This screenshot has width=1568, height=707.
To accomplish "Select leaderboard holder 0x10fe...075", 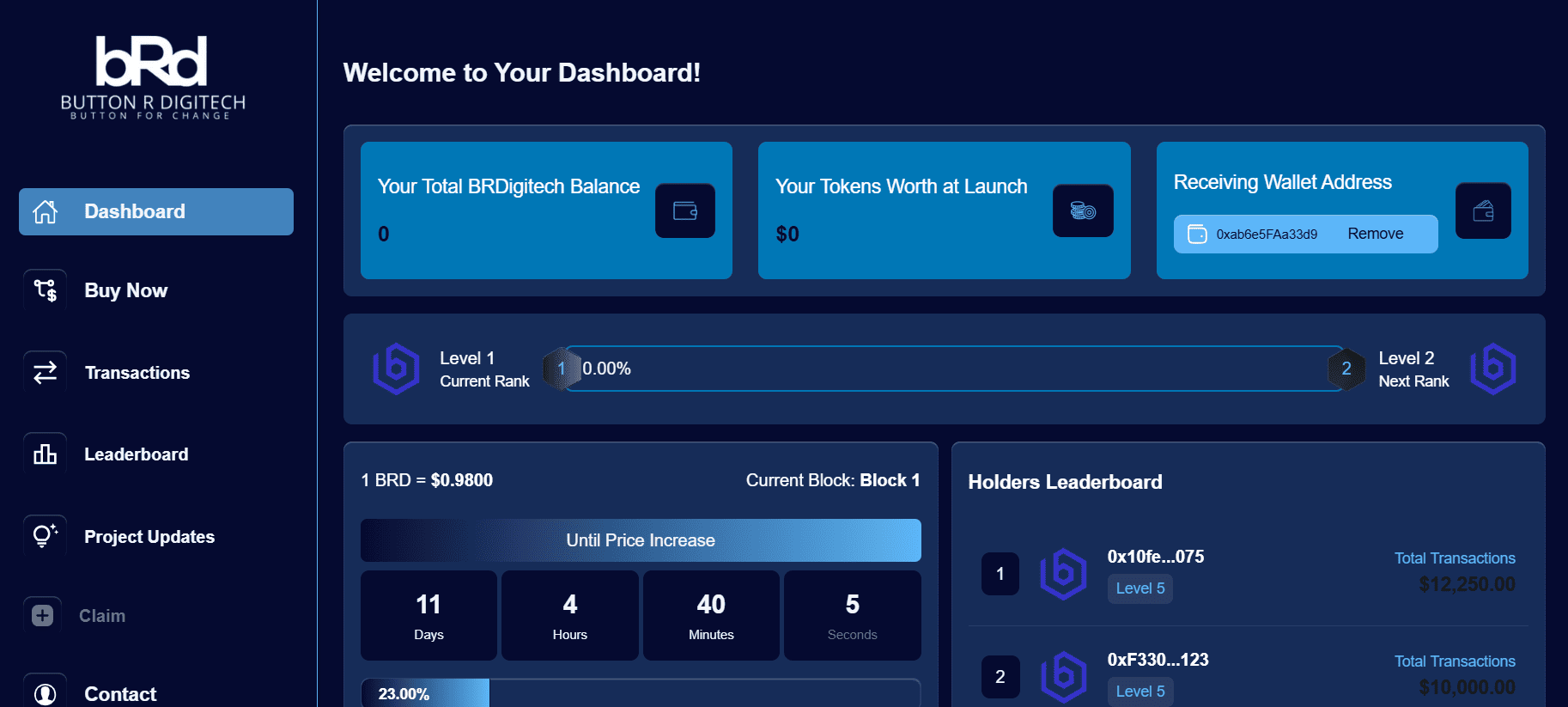I will click(1155, 557).
